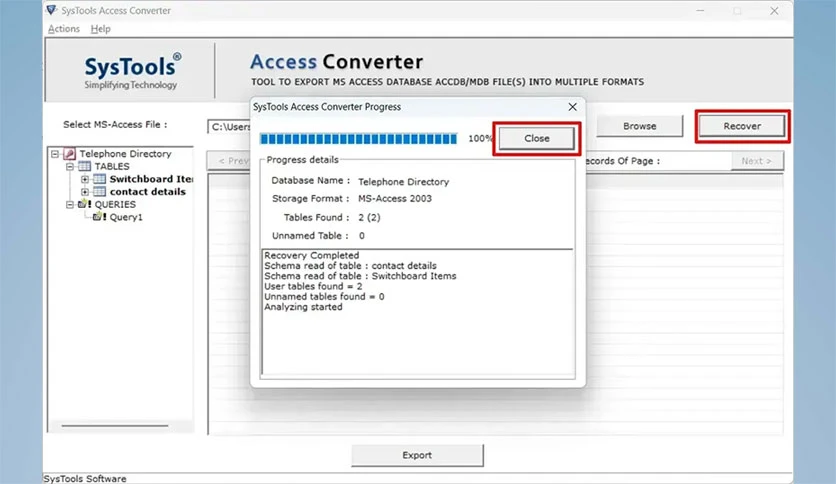836x484 pixels.
Task: Select the contact details tree item
Action: pyautogui.click(x=148, y=192)
